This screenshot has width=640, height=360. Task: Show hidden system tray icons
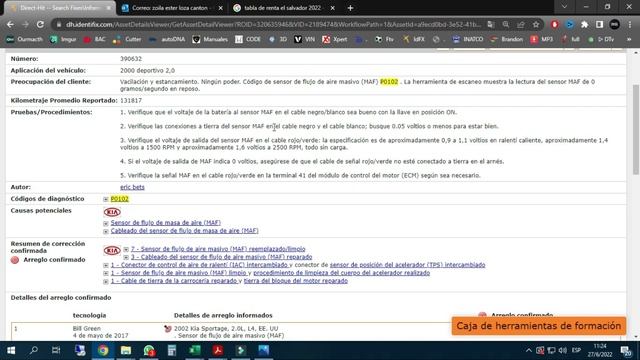coord(528,351)
